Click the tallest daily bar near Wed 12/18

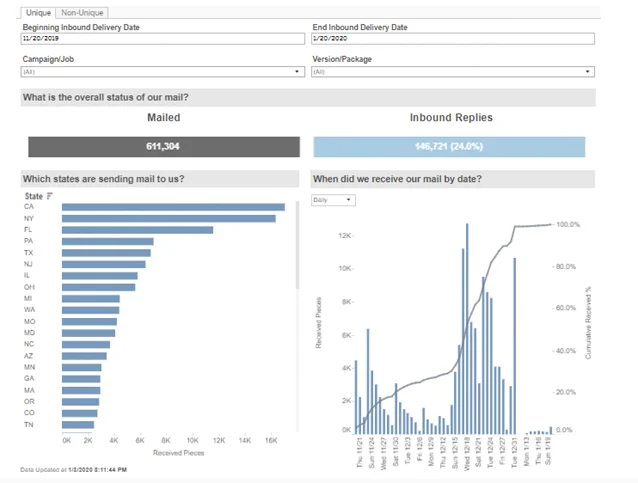467,328
